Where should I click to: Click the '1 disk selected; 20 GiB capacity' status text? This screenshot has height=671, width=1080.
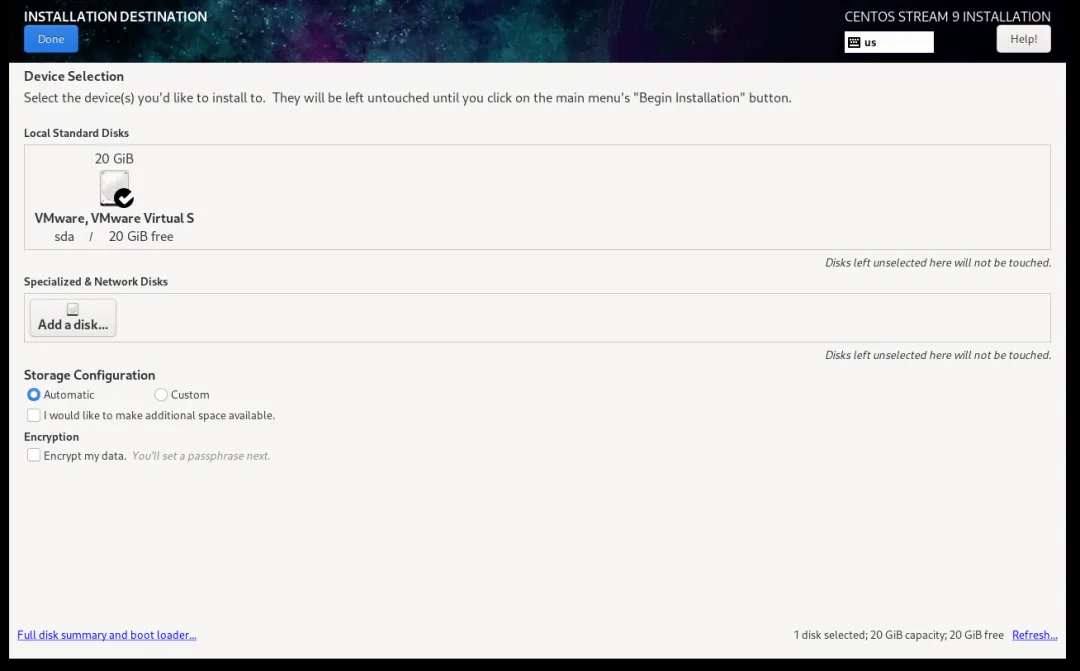point(898,635)
